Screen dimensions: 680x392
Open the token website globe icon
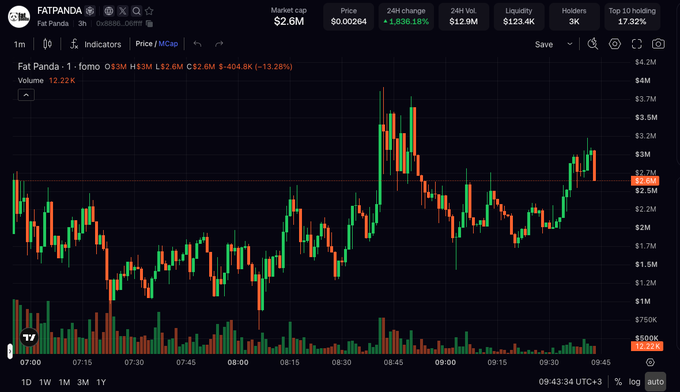tap(109, 11)
